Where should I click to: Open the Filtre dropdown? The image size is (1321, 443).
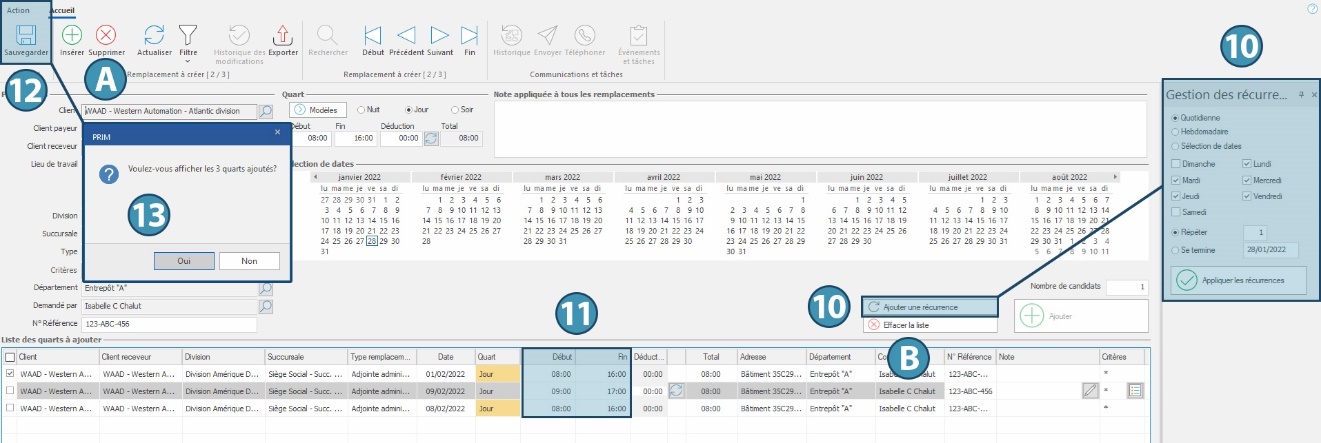[x=187, y=40]
